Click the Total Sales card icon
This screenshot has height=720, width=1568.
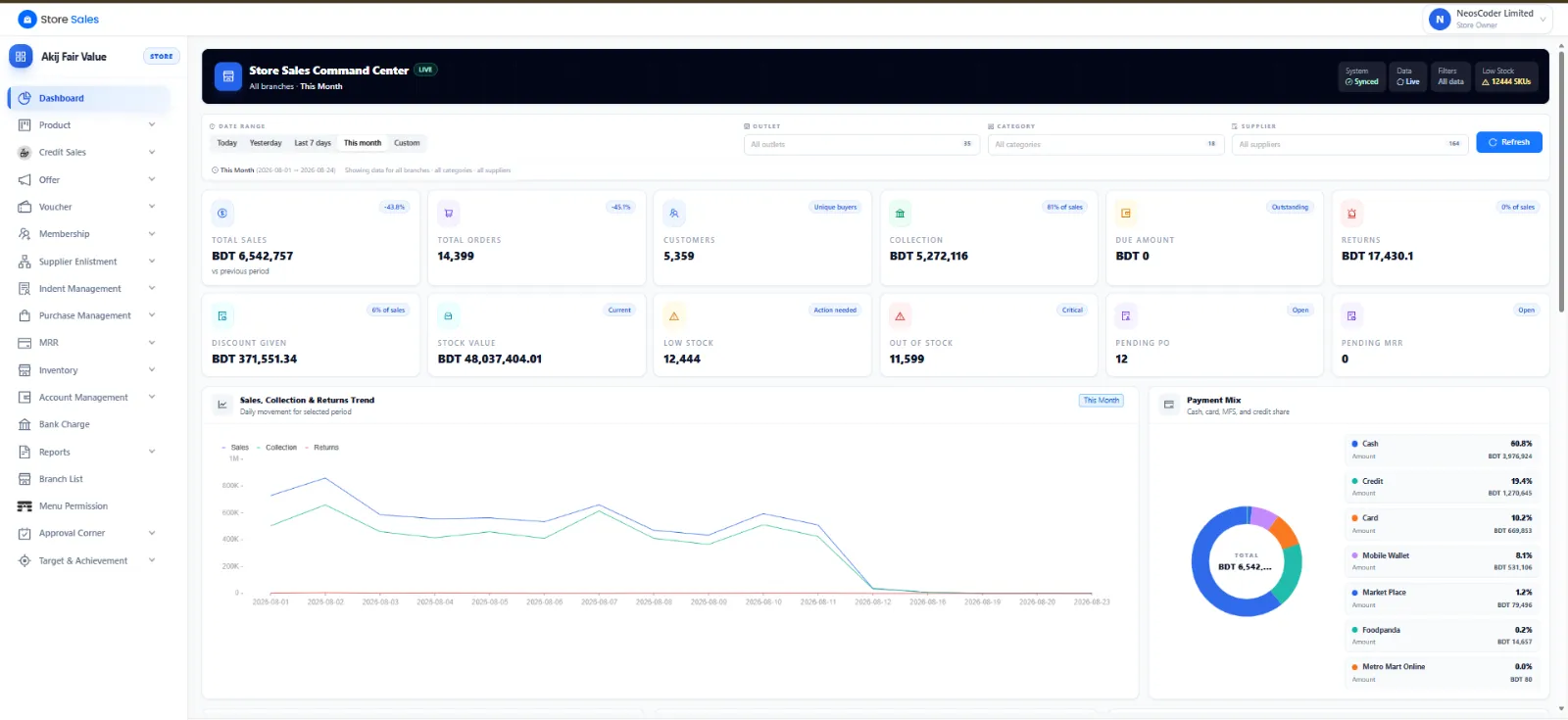tap(222, 213)
